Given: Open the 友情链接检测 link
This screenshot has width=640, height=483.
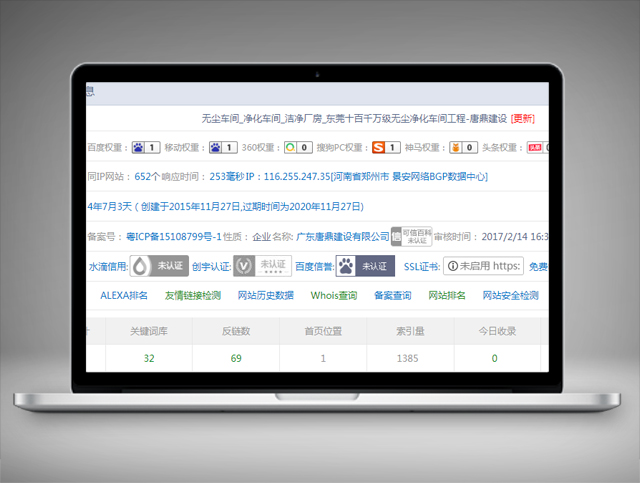Looking at the screenshot, I should click(x=193, y=295).
